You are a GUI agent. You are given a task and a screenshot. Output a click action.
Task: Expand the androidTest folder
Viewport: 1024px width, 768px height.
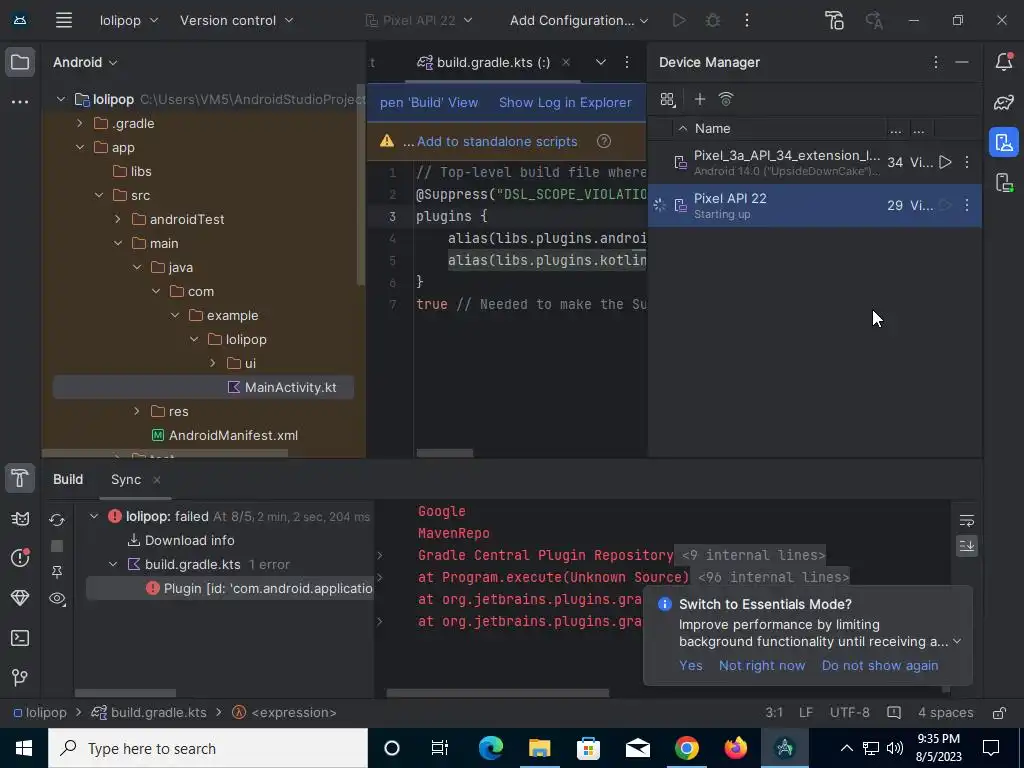point(118,219)
